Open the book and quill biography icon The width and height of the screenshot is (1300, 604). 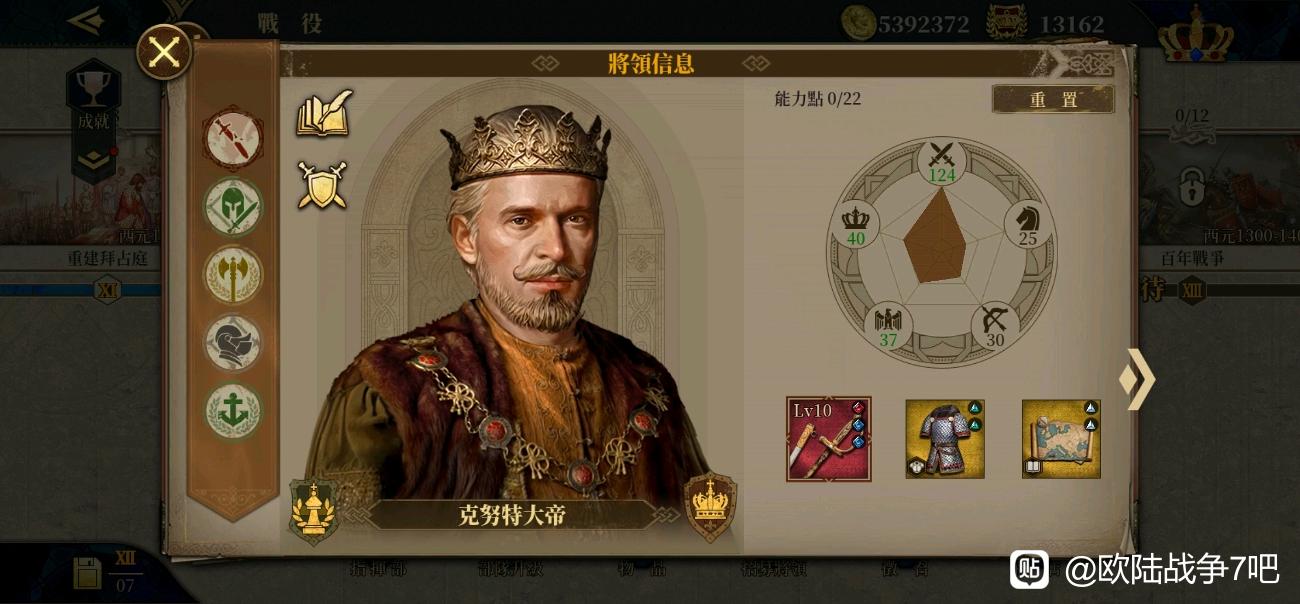pyautogui.click(x=323, y=113)
